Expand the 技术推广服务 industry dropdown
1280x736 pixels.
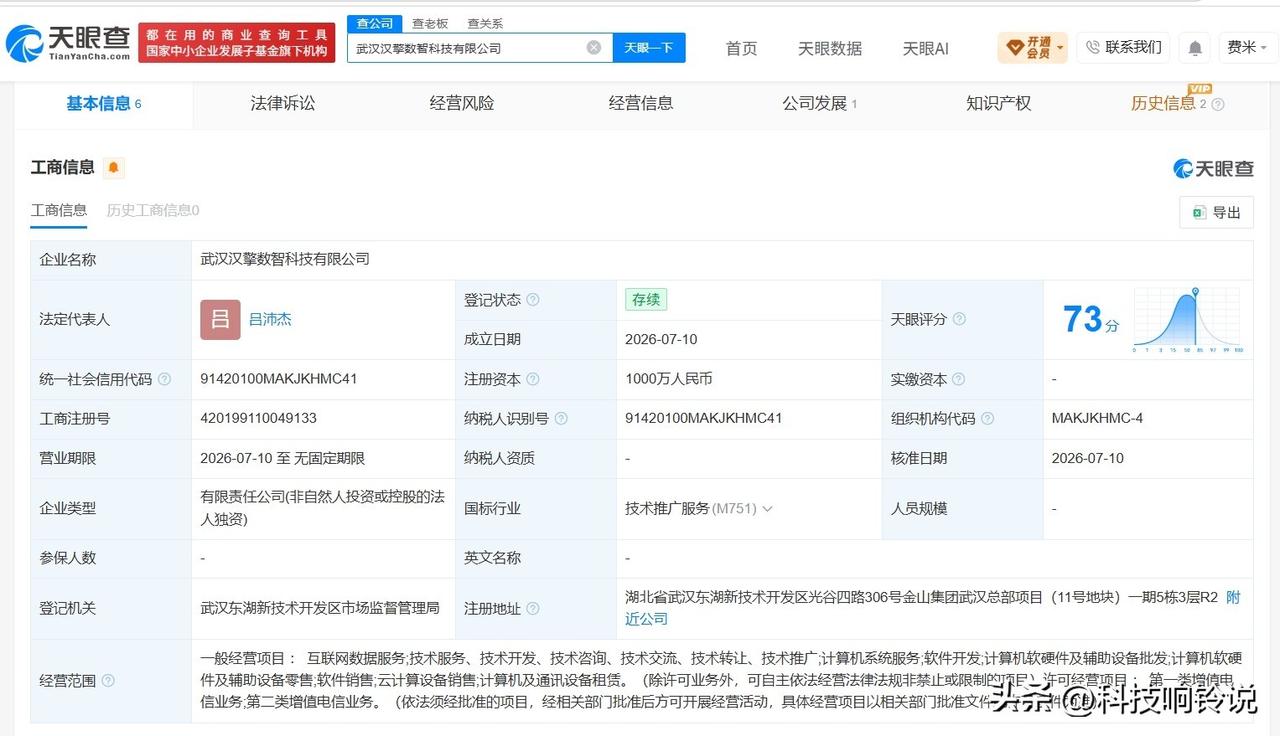tap(767, 509)
